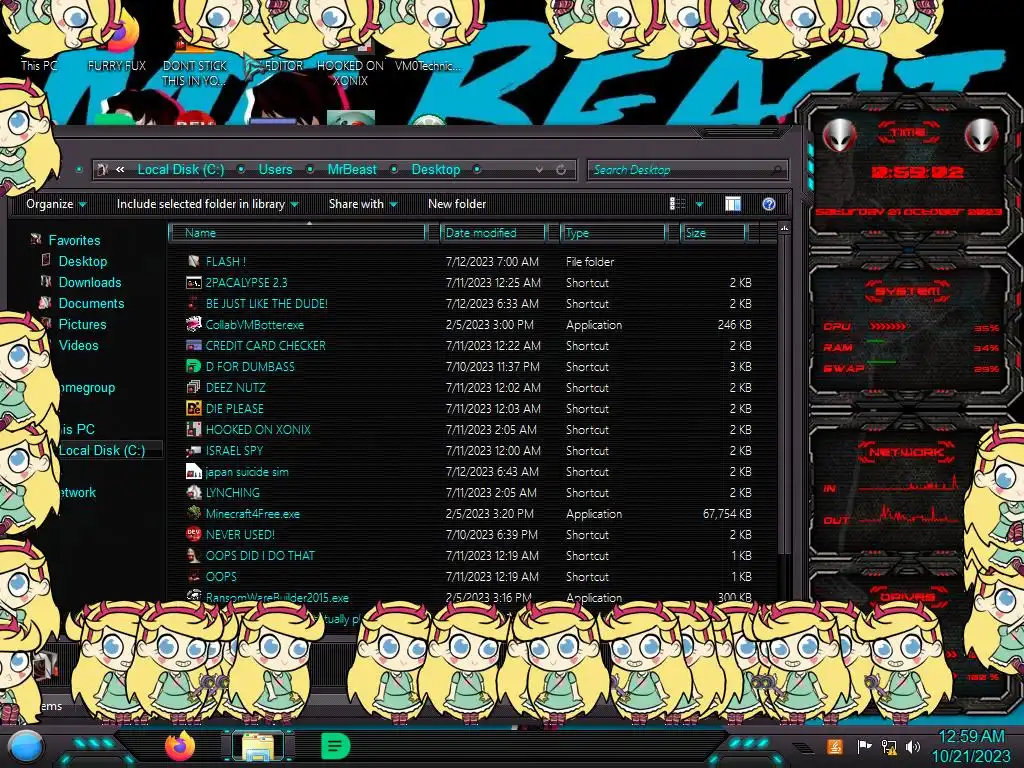Expand the arrow after MrBeast breadcrumb
Screen dimensions: 1024x768
click(x=394, y=169)
